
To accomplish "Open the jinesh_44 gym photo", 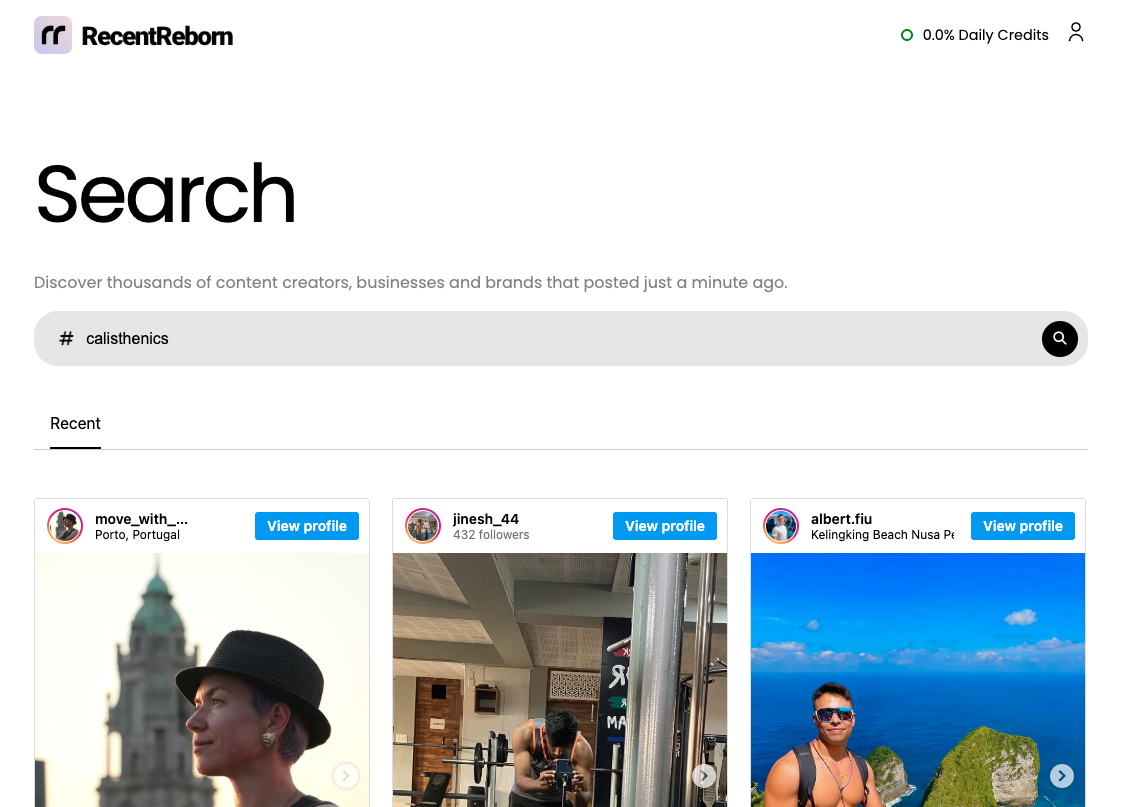I will (560, 680).
